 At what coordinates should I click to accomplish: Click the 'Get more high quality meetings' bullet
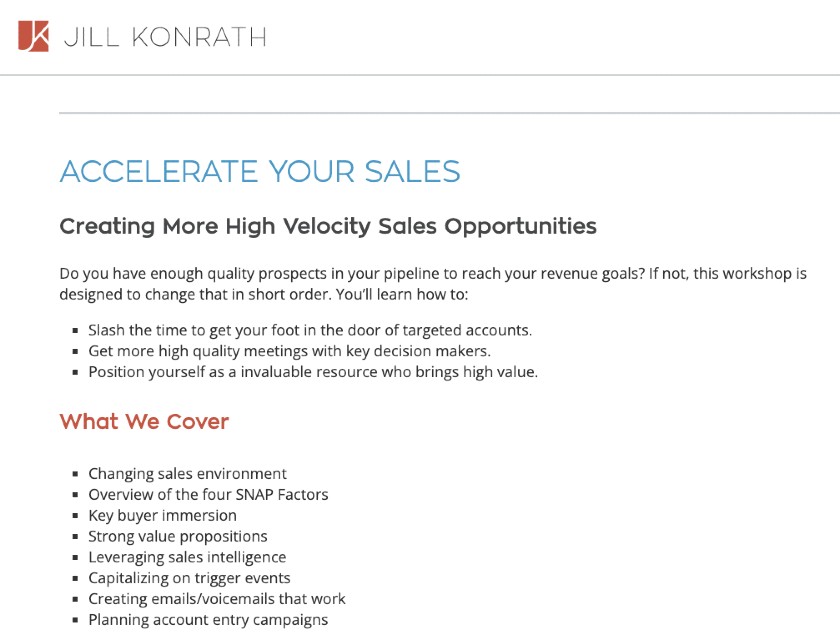coord(289,351)
